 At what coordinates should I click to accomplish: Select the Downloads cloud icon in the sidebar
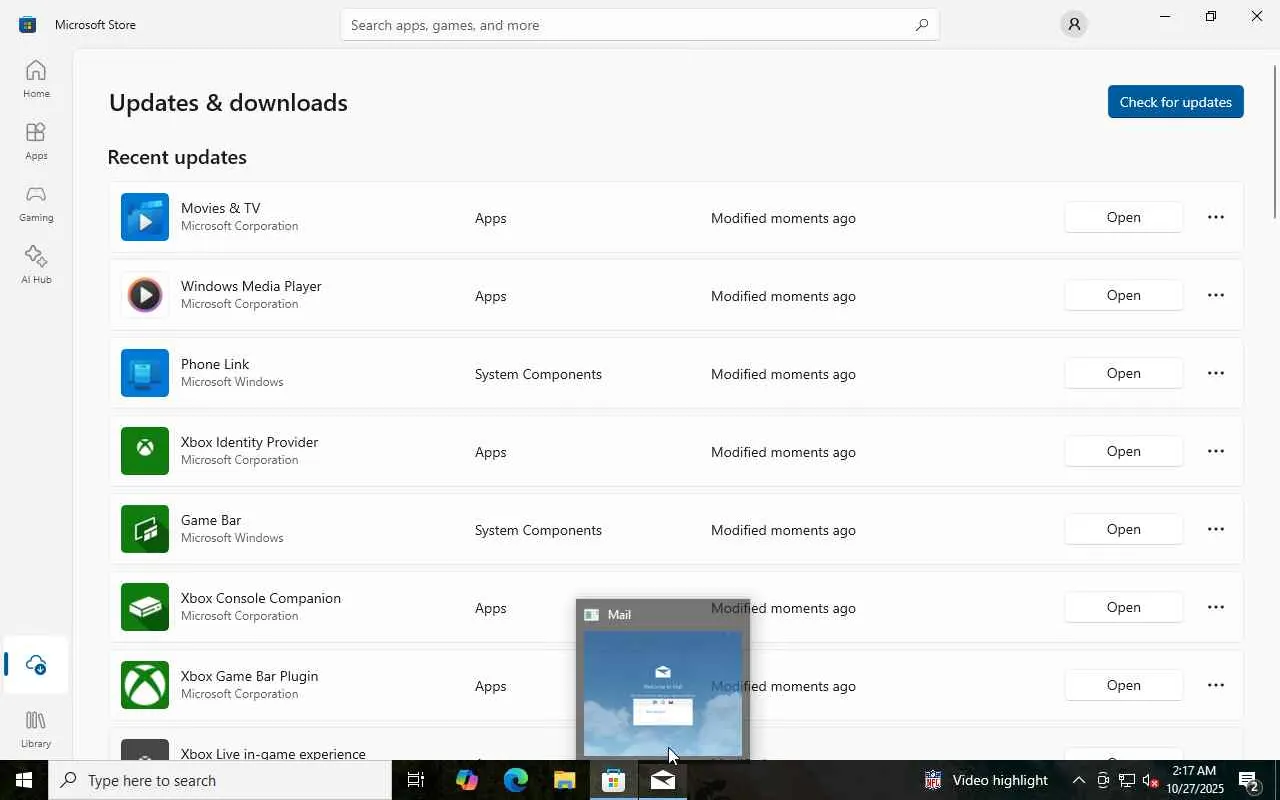click(36, 665)
